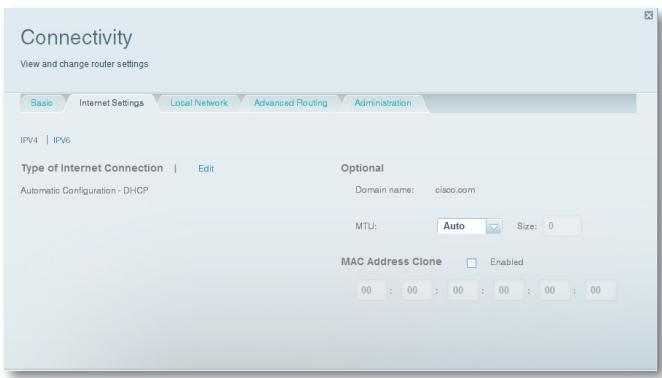Click the 'Size:' label
Image resolution: width=662 pixels, height=378 pixels.
point(526,226)
